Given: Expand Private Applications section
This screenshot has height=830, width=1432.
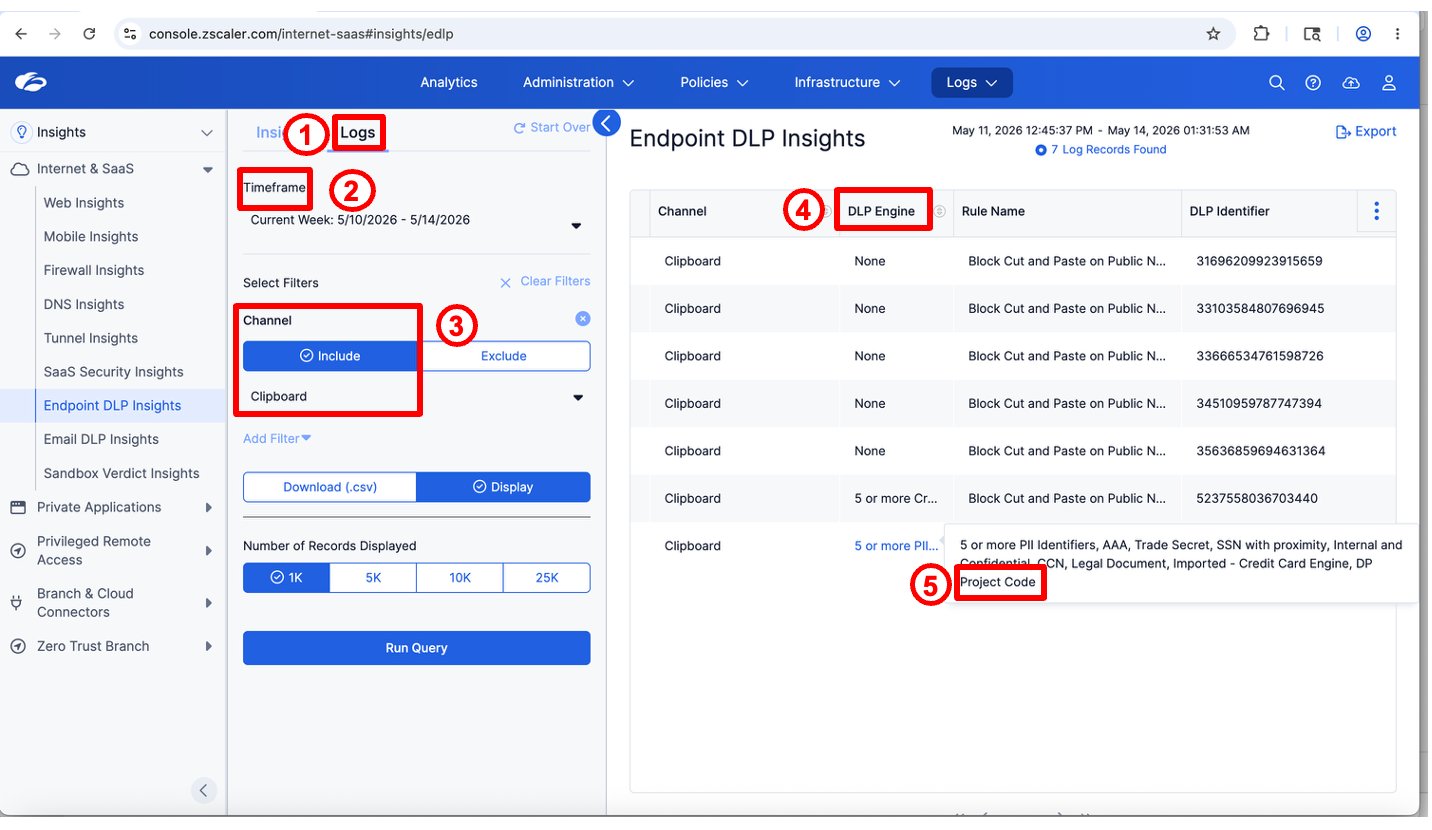Looking at the screenshot, I should click(x=208, y=507).
